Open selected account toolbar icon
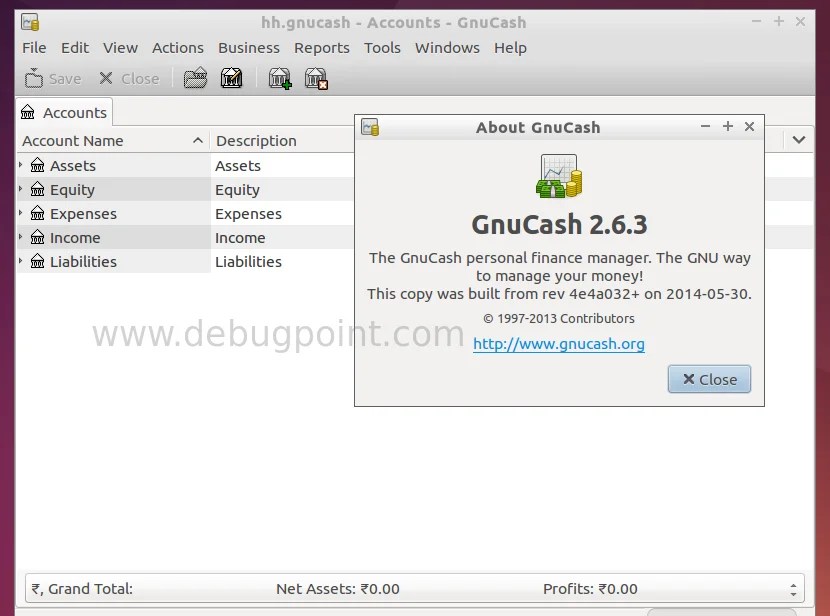Viewport: 830px width, 616px height. (x=195, y=78)
